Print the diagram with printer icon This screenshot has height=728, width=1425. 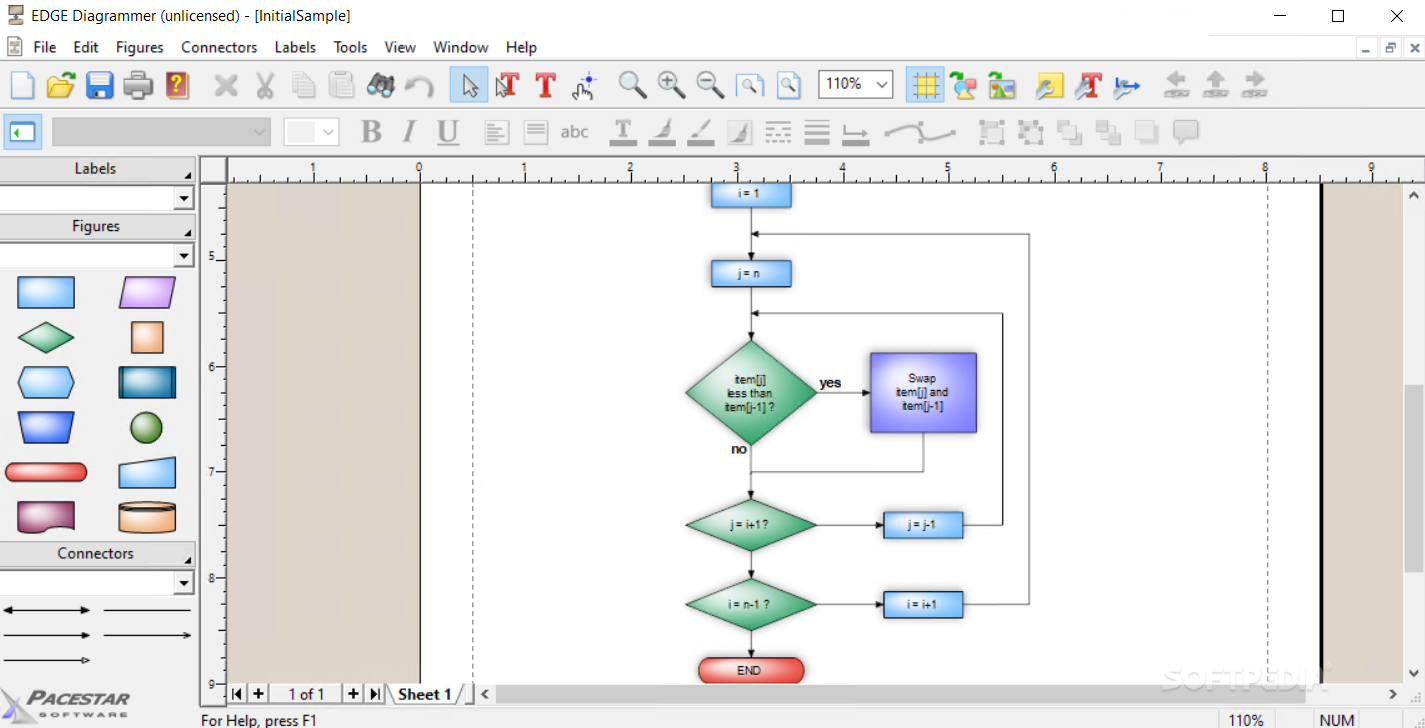point(138,85)
